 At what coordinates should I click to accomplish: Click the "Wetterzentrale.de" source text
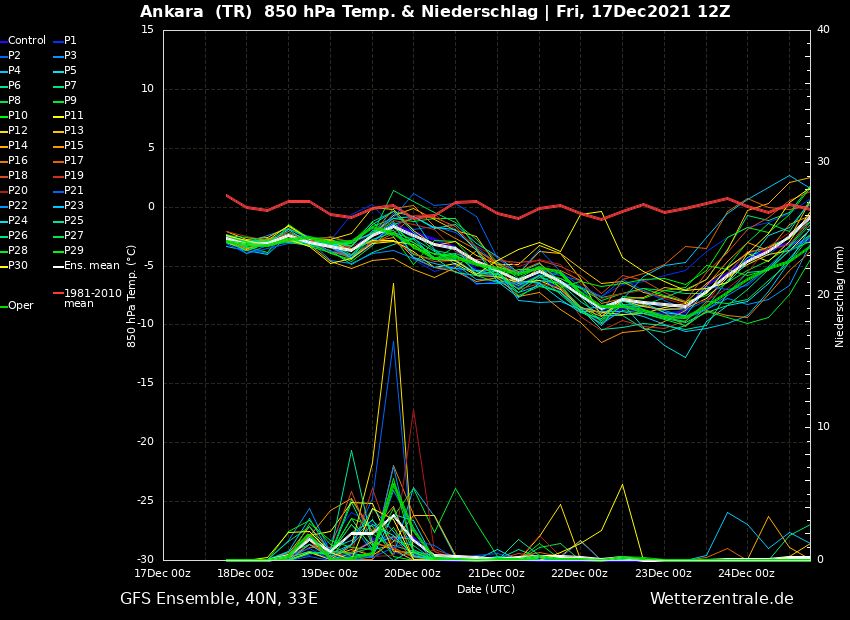click(722, 599)
